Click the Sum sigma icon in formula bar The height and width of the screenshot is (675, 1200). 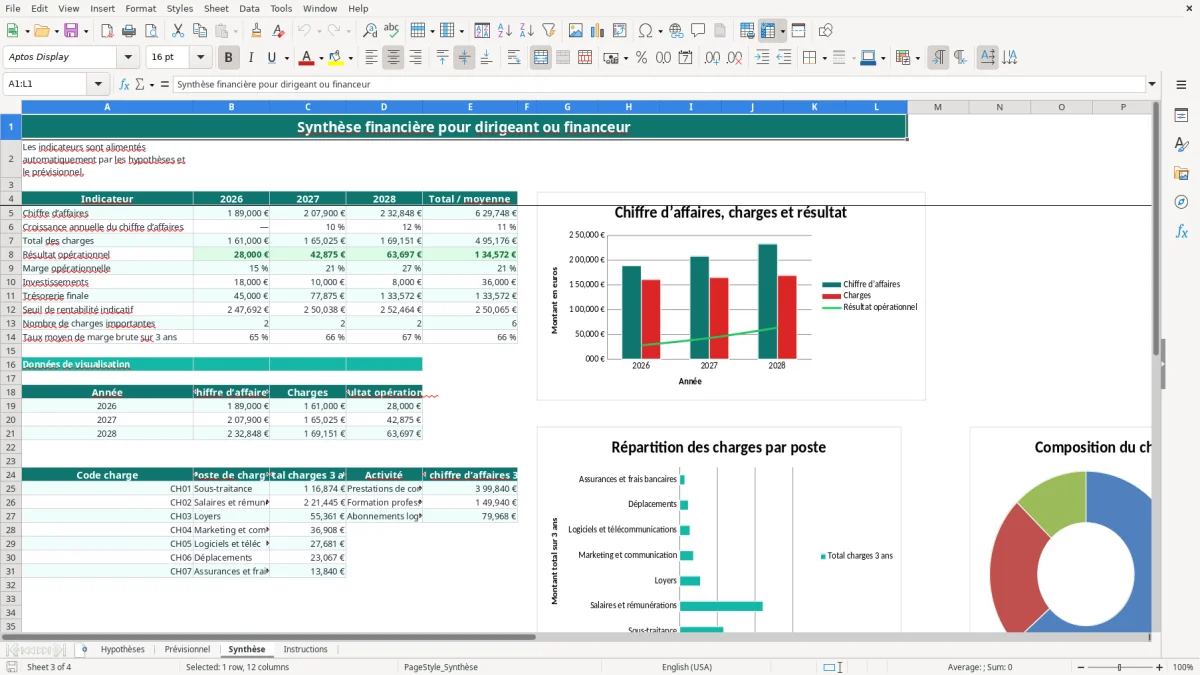139,85
